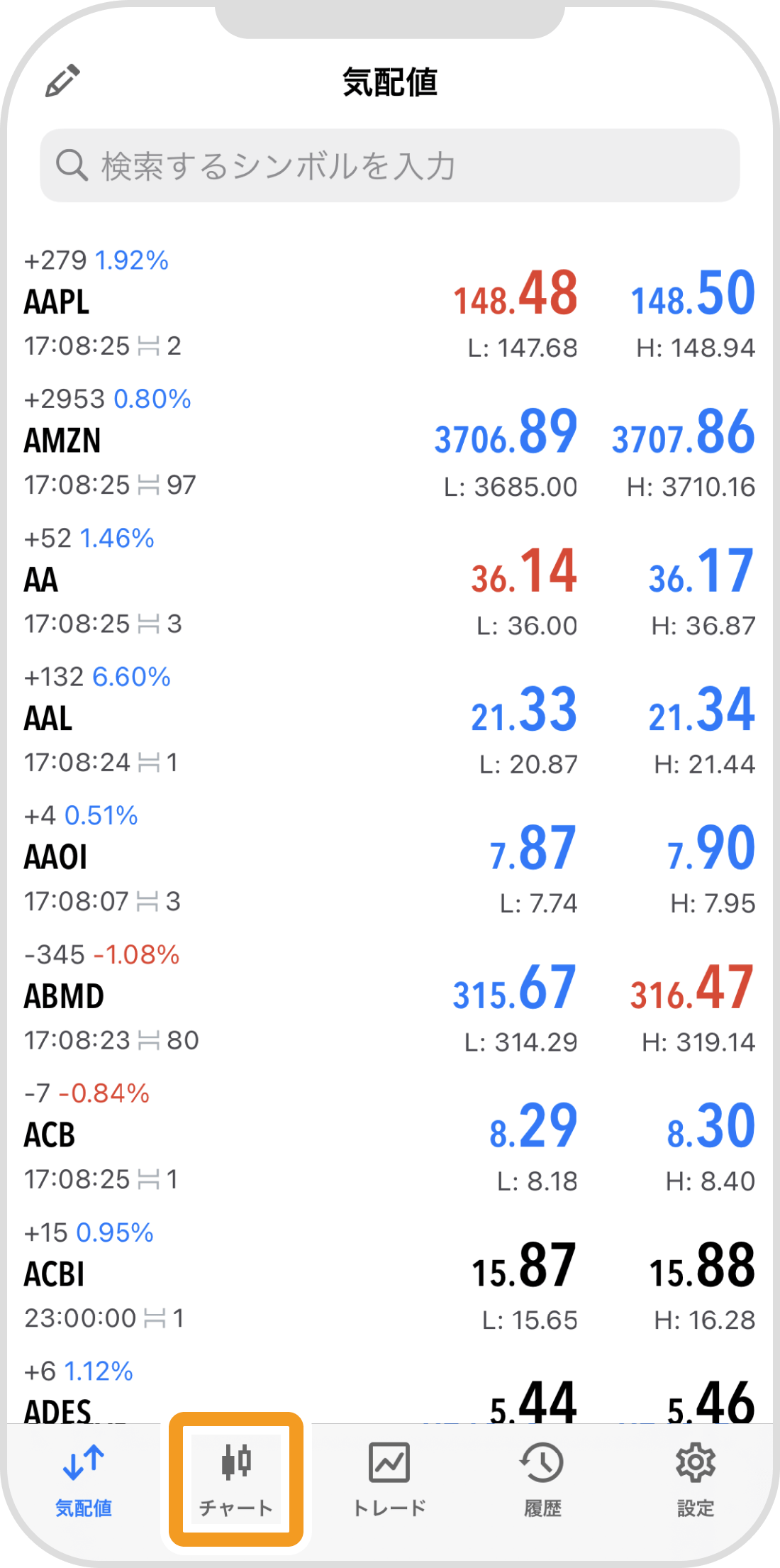Open the AAL quote row
This screenshot has width=780, height=1568.
[x=390, y=720]
